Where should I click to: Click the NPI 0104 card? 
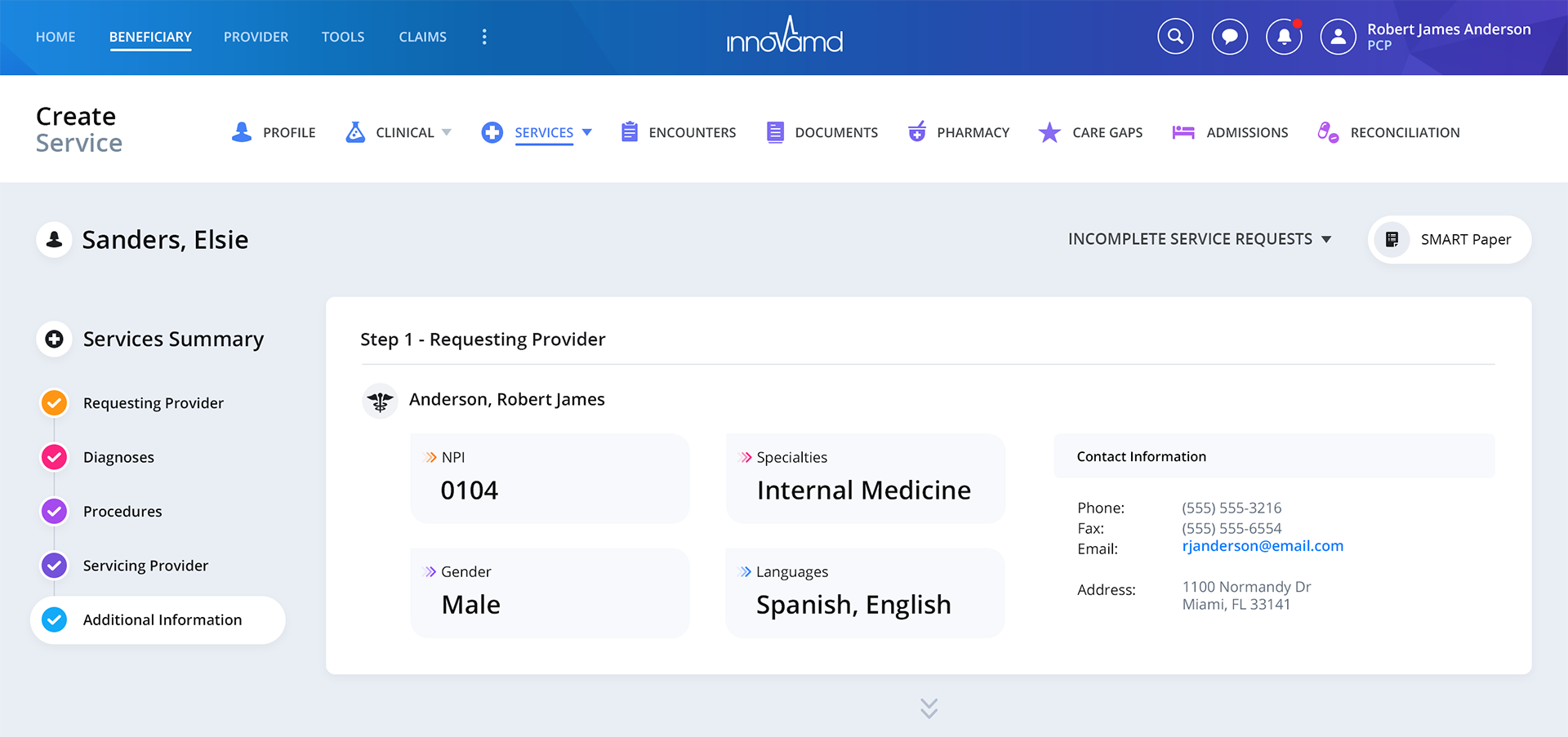tap(550, 478)
